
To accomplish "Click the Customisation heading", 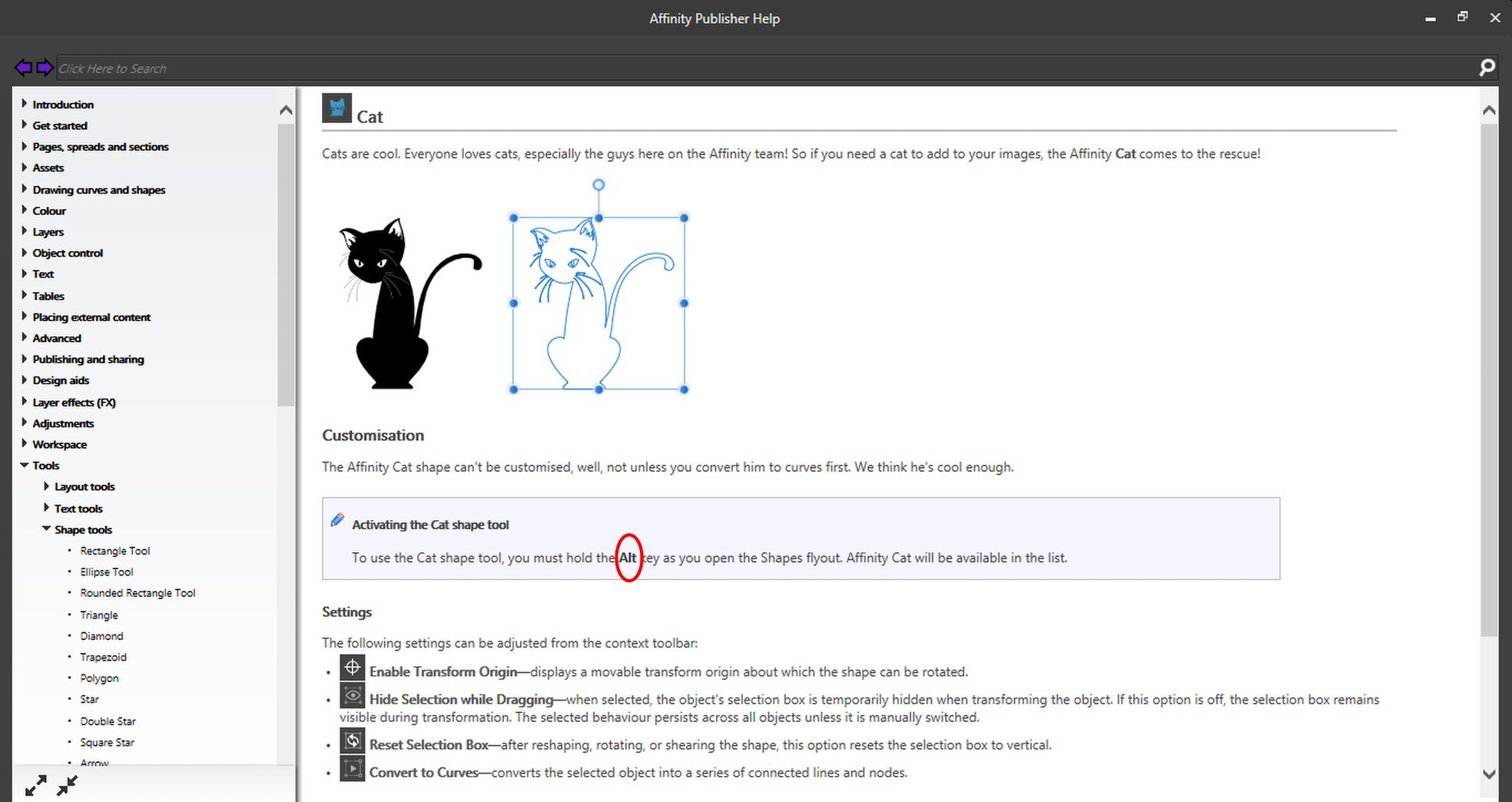I will click(x=373, y=436).
